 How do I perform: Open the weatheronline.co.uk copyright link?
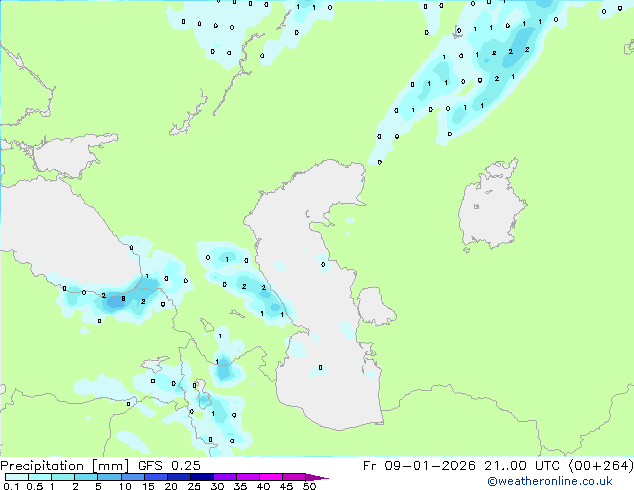pos(550,481)
